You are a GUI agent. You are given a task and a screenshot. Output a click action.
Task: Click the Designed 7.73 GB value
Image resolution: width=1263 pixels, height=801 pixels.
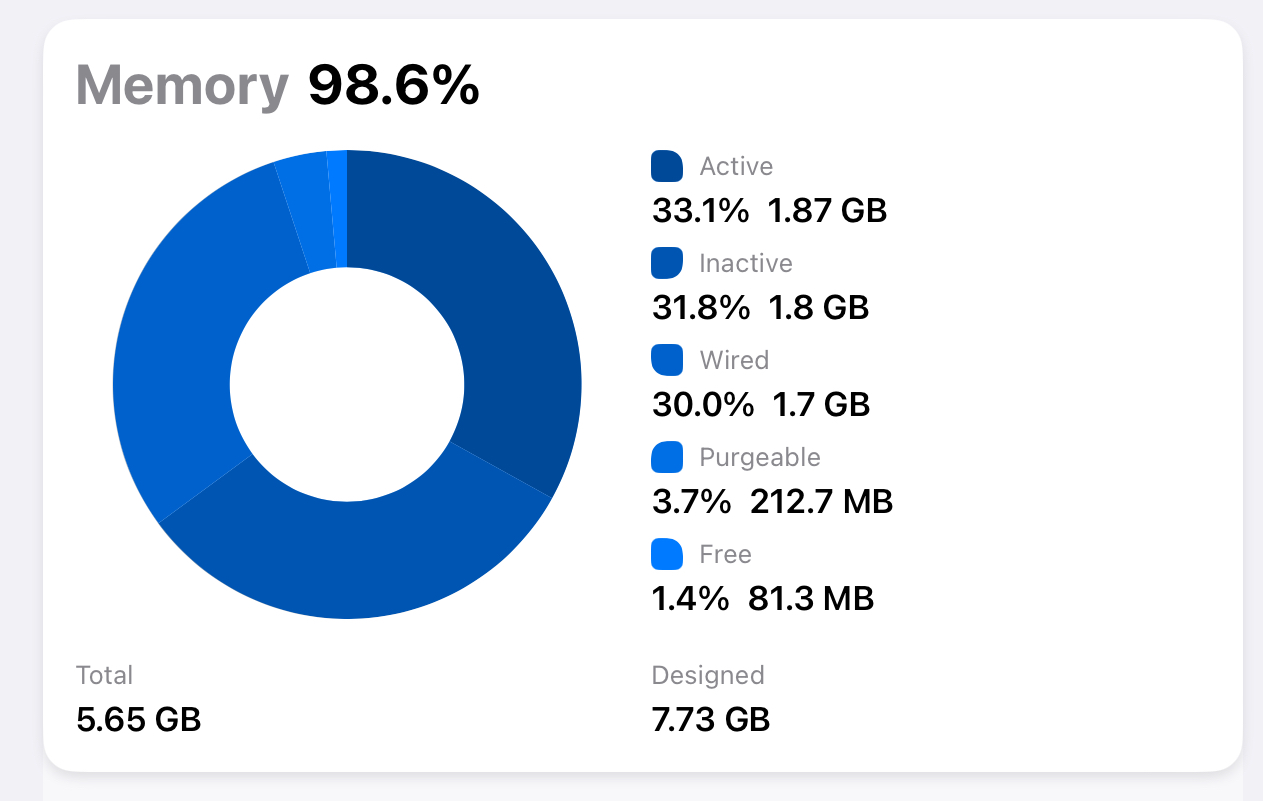point(711,720)
